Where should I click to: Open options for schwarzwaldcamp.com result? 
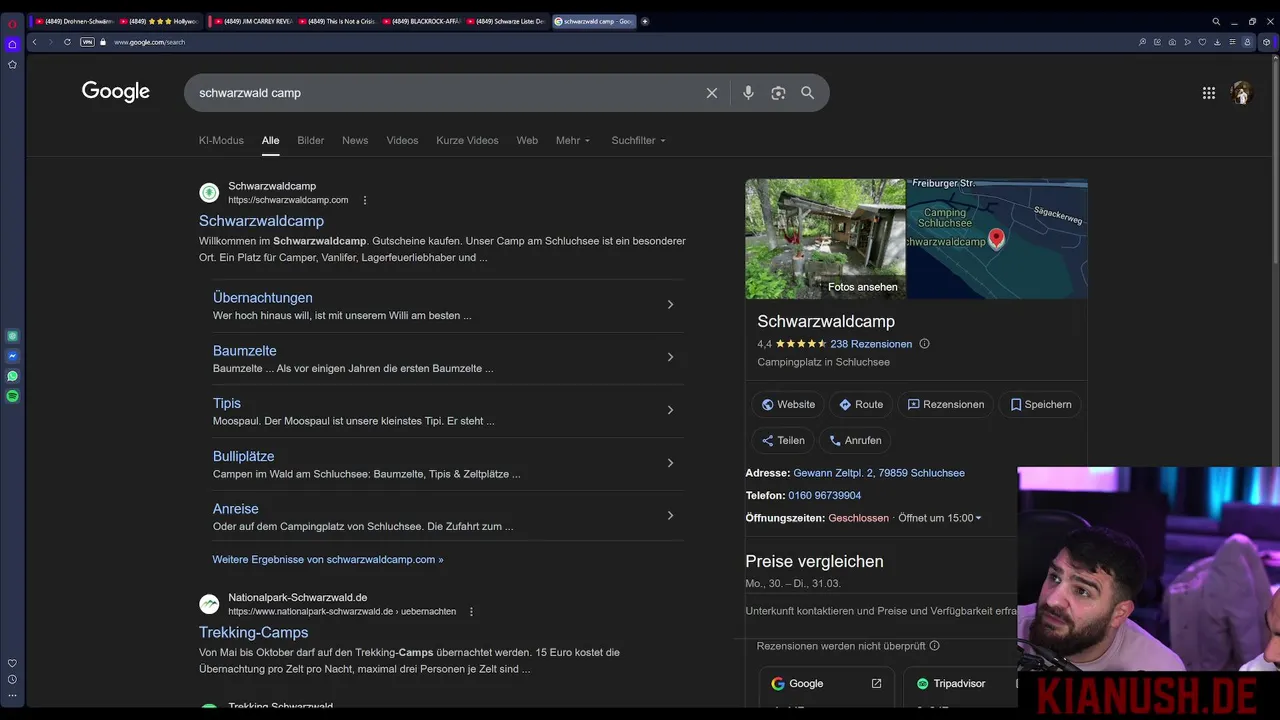365,200
